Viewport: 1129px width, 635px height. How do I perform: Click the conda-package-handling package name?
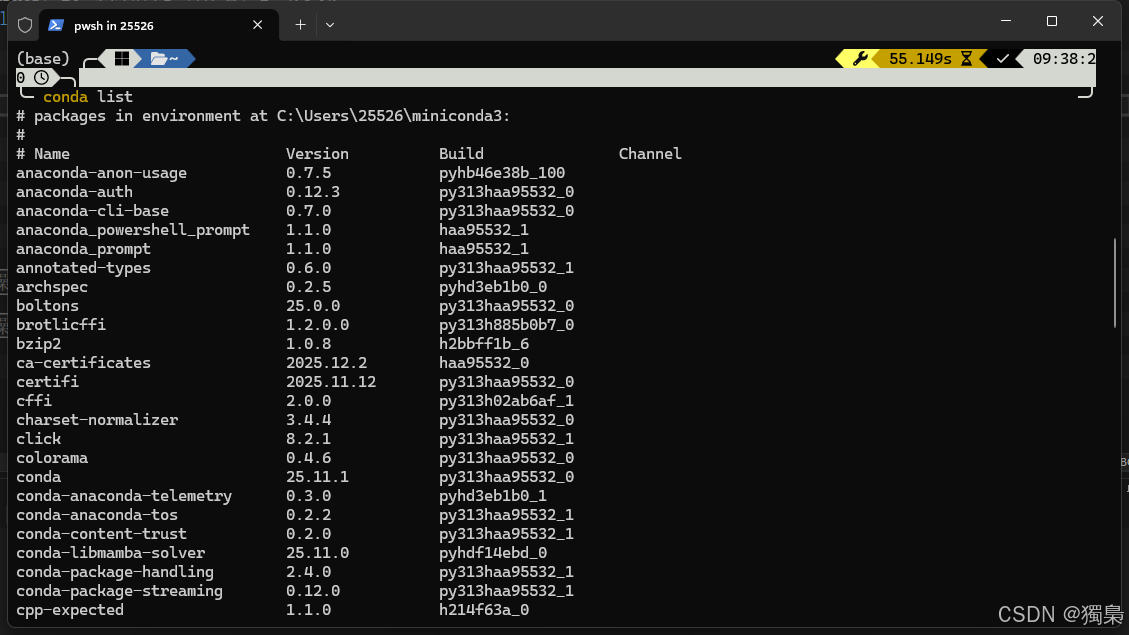pos(115,572)
